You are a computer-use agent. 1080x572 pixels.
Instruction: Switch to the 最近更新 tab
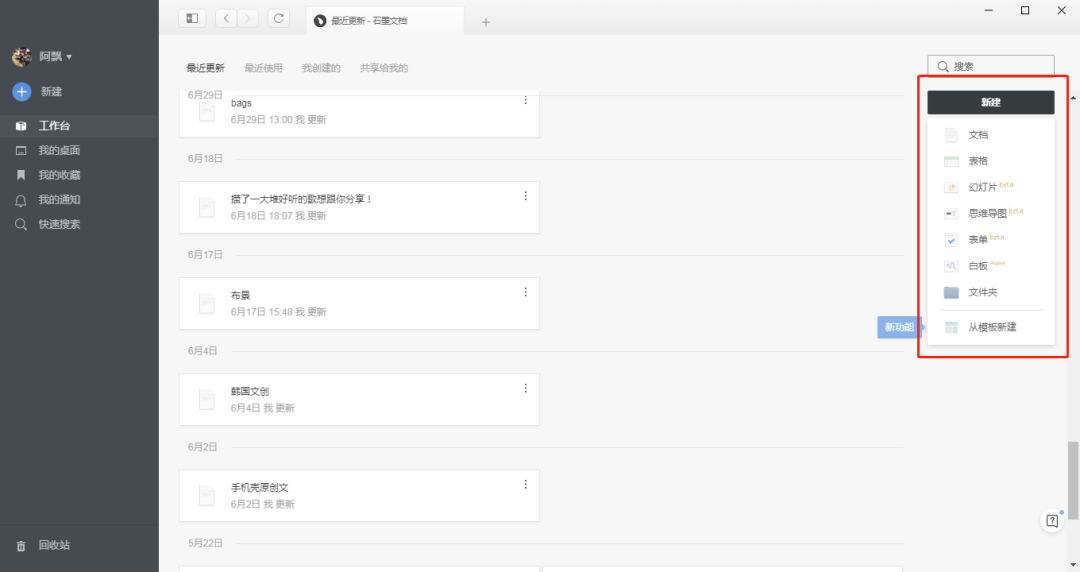[205, 68]
